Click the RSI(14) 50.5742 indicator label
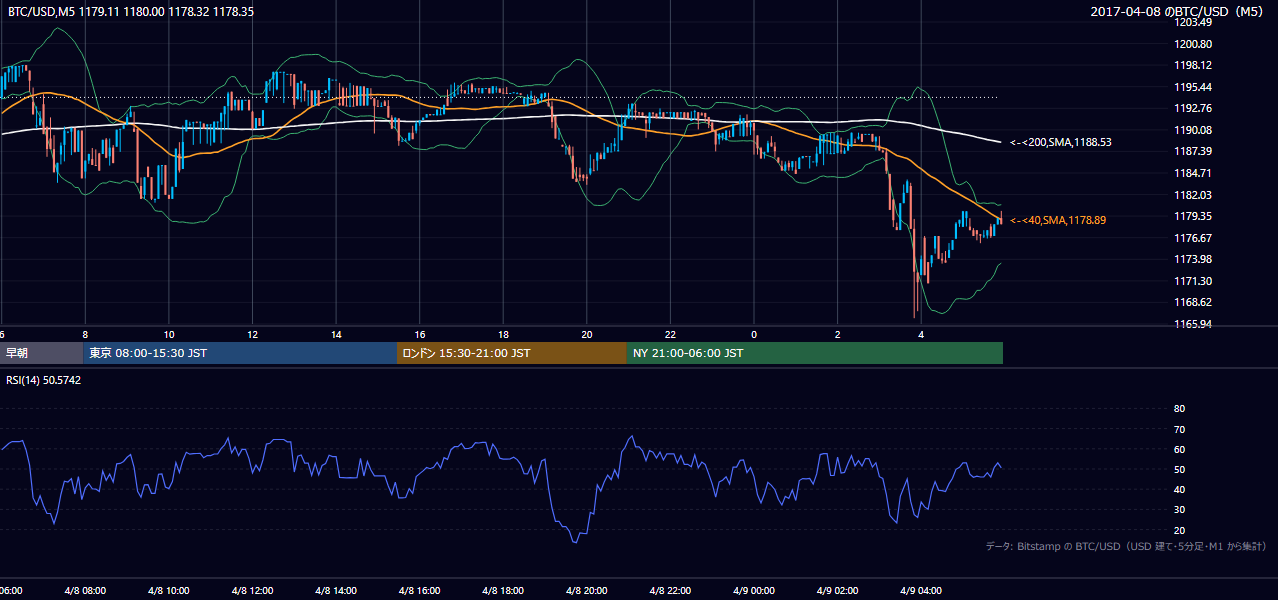Image resolution: width=1278 pixels, height=600 pixels. 44,381
